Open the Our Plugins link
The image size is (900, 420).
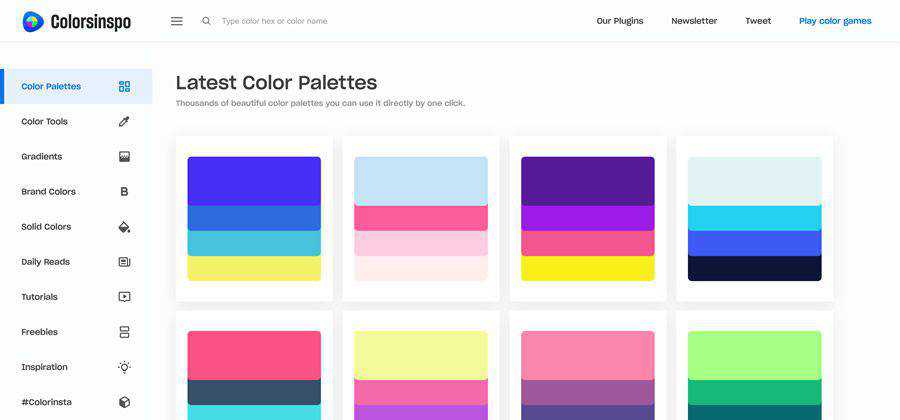coord(619,21)
